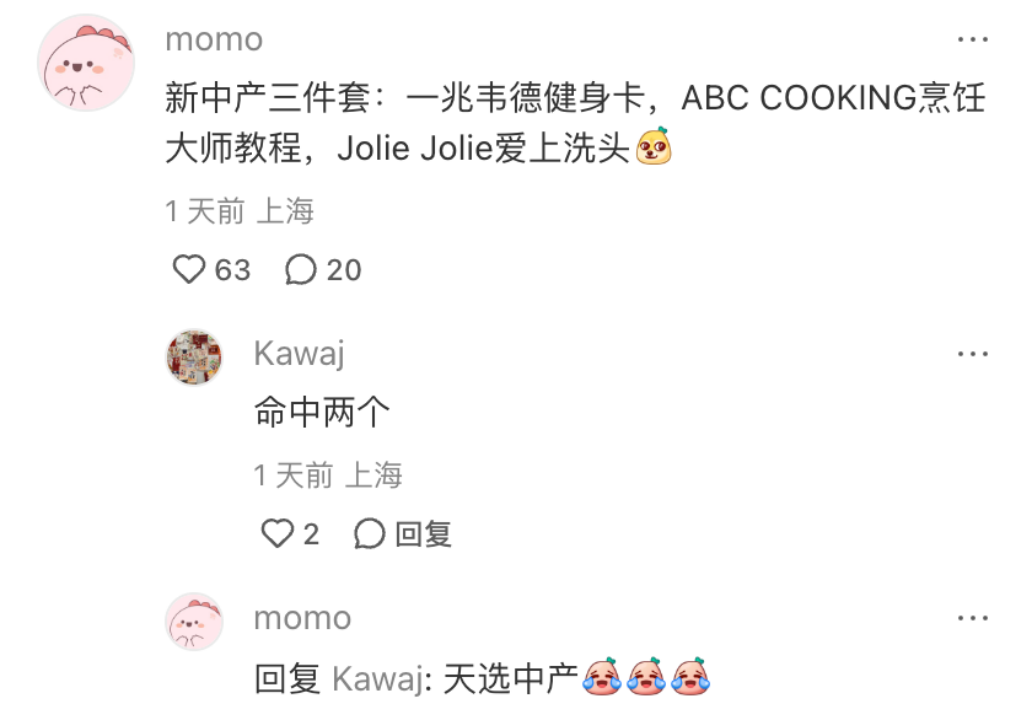Image resolution: width=1032 pixels, height=720 pixels.
Task: Click the yellow emoji after 爱上洗头
Action: click(653, 146)
